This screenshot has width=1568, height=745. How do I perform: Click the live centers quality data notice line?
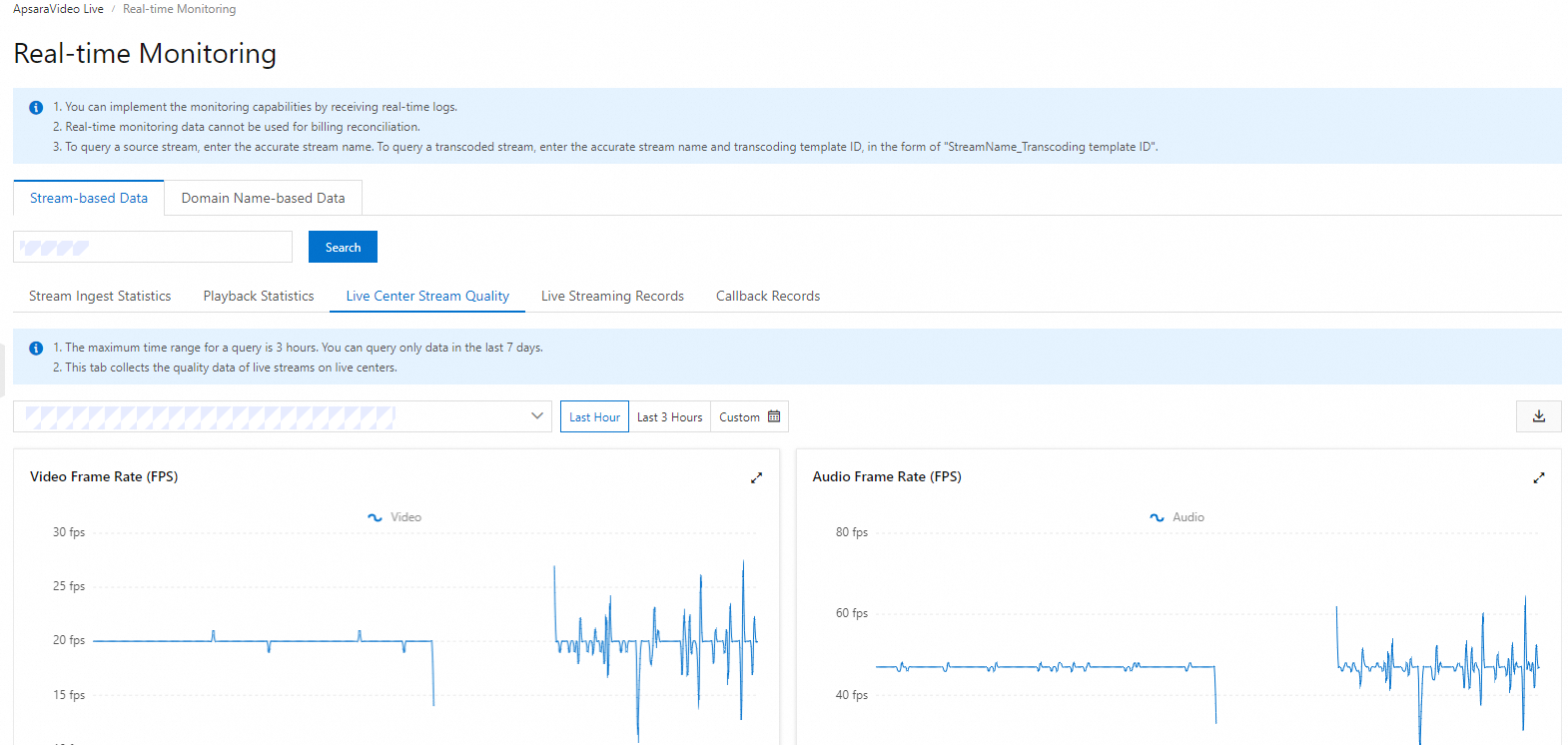[225, 368]
